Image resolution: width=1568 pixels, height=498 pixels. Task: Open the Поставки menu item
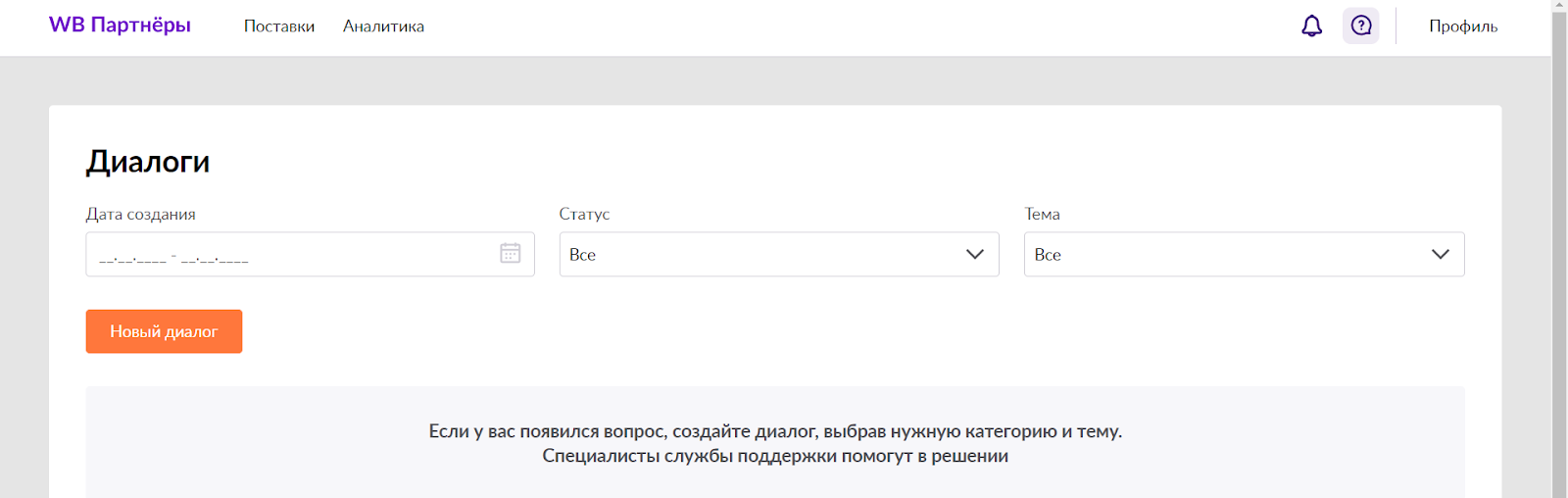279,26
